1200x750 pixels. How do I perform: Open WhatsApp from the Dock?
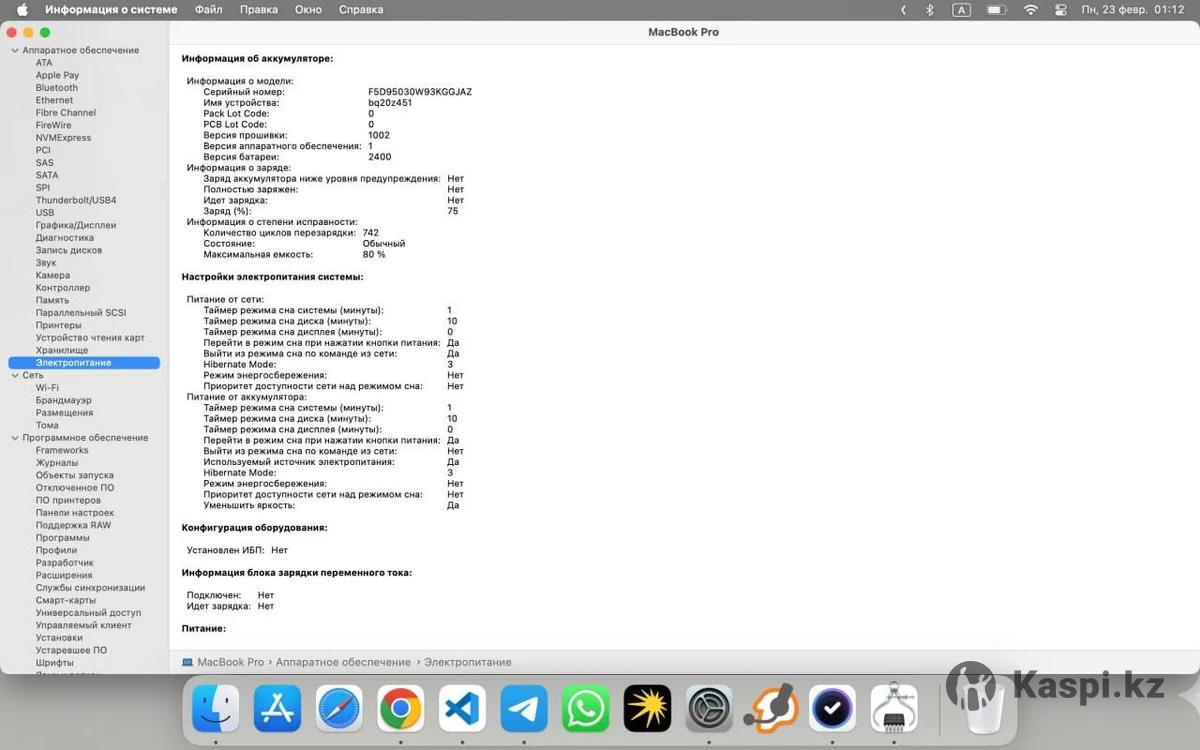(586, 709)
